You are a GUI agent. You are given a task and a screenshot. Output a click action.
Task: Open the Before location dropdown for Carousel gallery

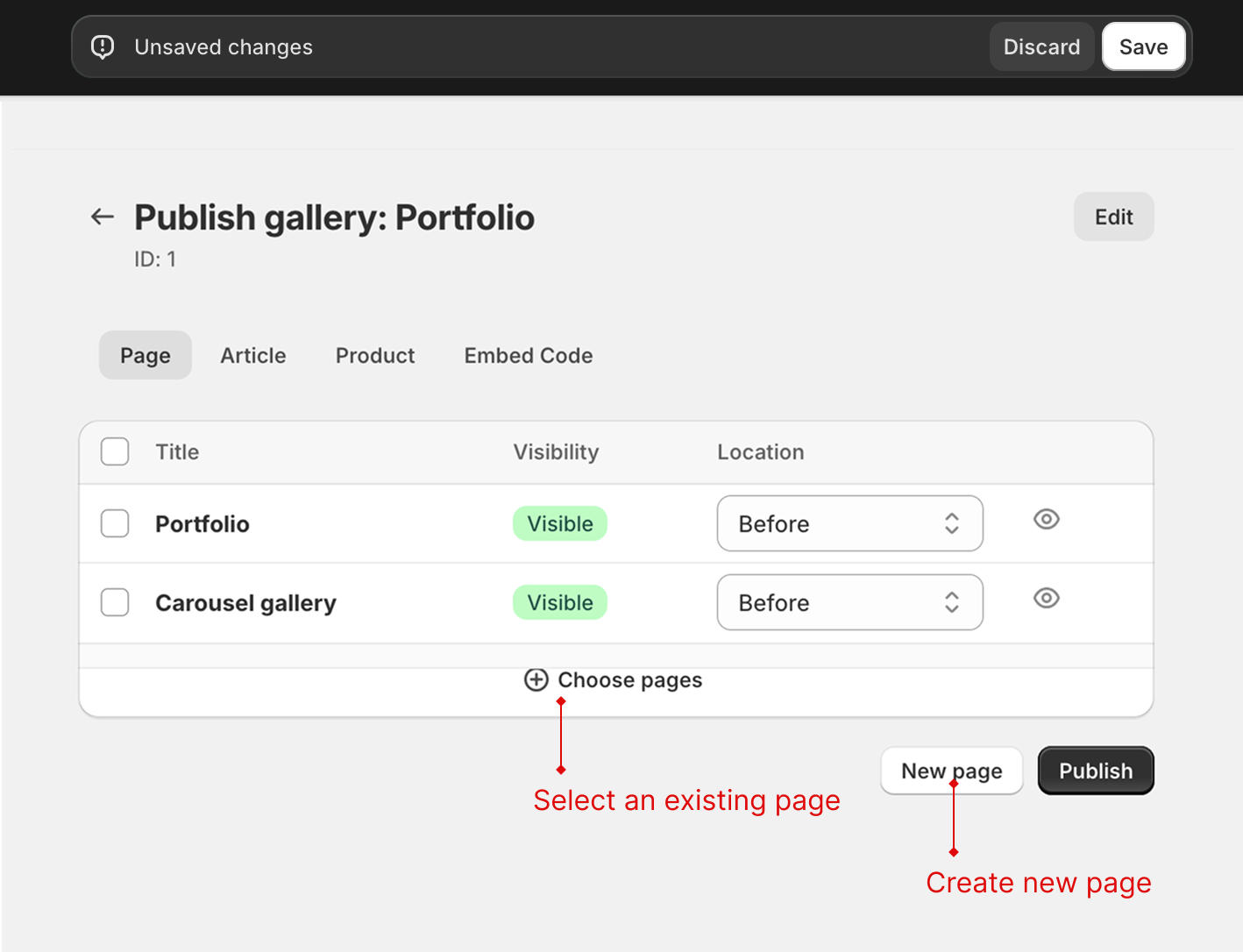tap(849, 602)
